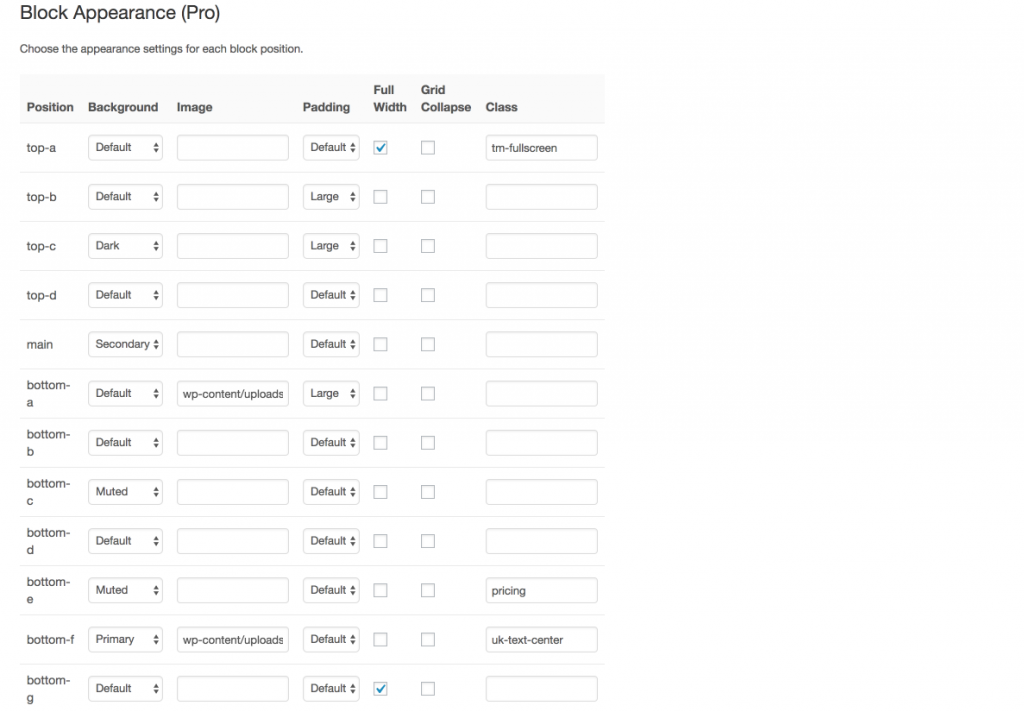Enable Full Width for top-d
The image size is (1024, 712).
(380, 294)
